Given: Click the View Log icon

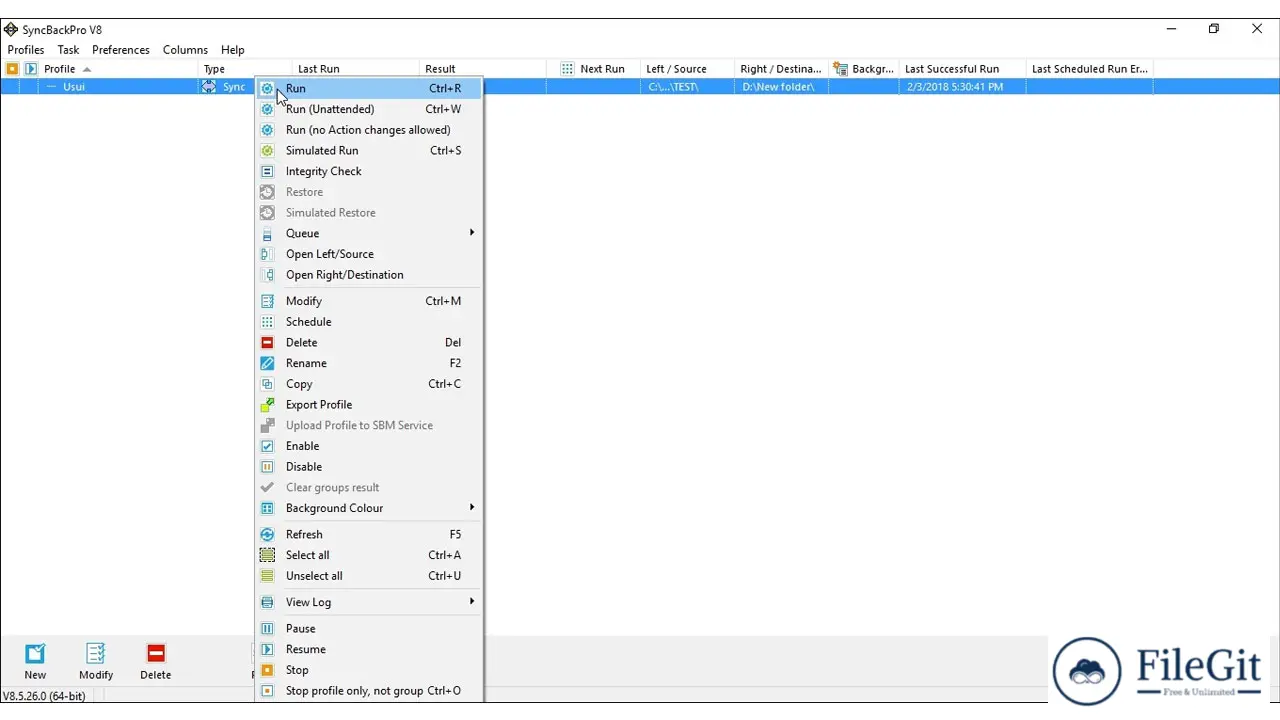Looking at the screenshot, I should (267, 602).
